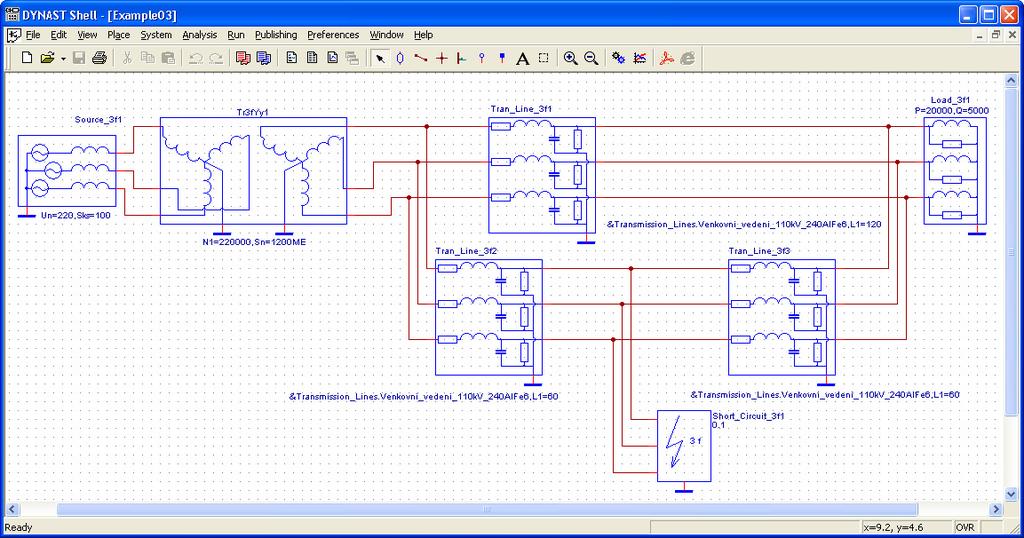
Task: Click the Print icon
Action: point(99,58)
